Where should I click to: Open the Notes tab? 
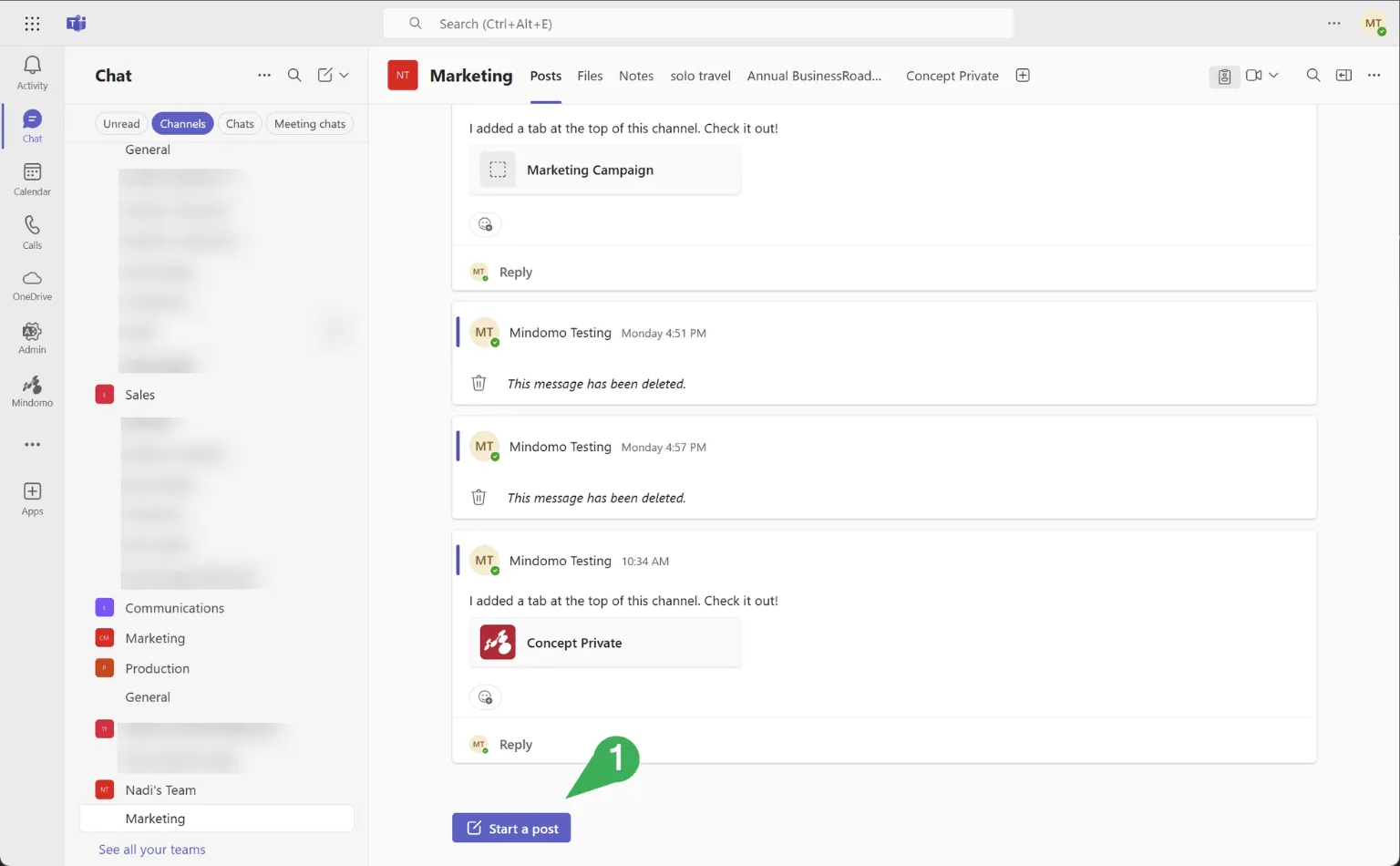[635, 76]
